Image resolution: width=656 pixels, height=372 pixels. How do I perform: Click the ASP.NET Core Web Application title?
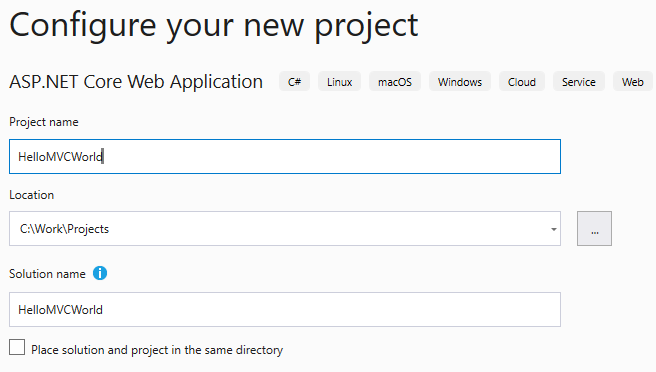[136, 82]
